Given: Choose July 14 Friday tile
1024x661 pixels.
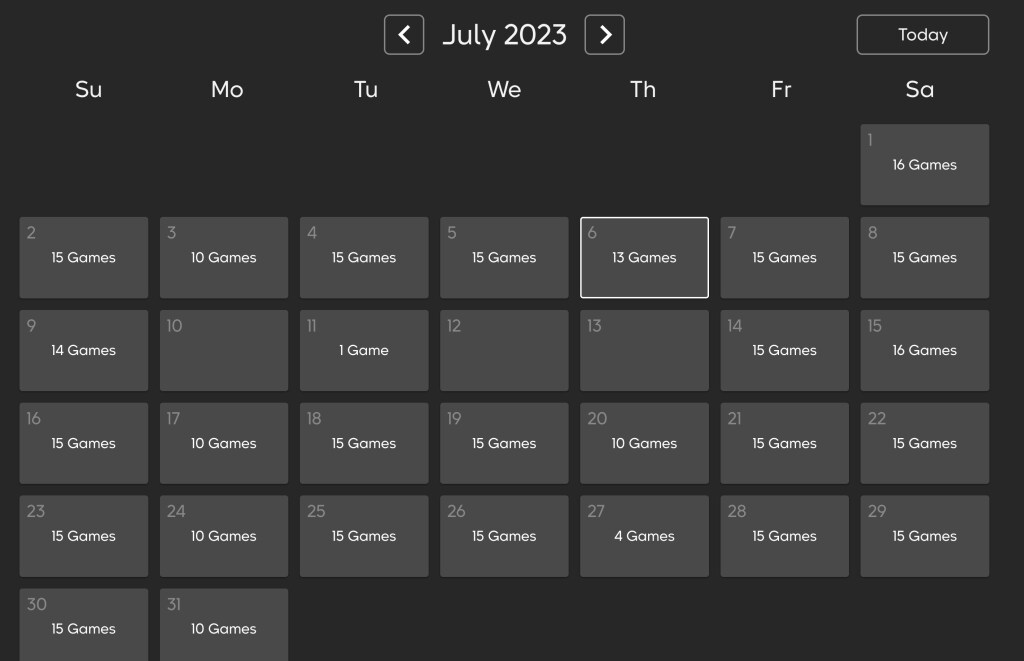Looking at the screenshot, I should click(784, 350).
